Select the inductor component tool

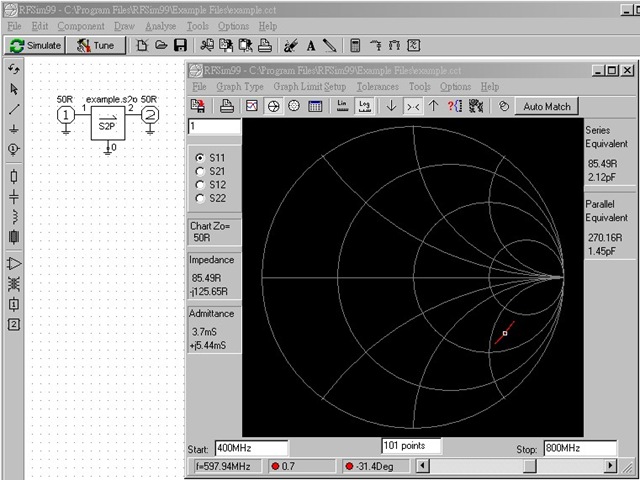[14, 217]
